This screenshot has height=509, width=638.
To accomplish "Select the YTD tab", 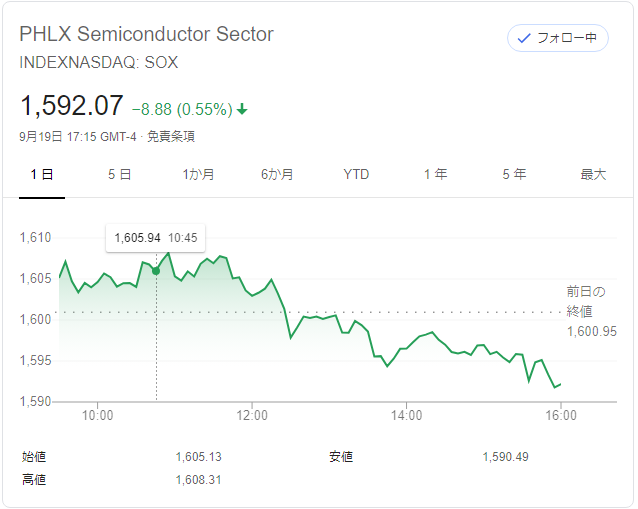I will coord(356,175).
